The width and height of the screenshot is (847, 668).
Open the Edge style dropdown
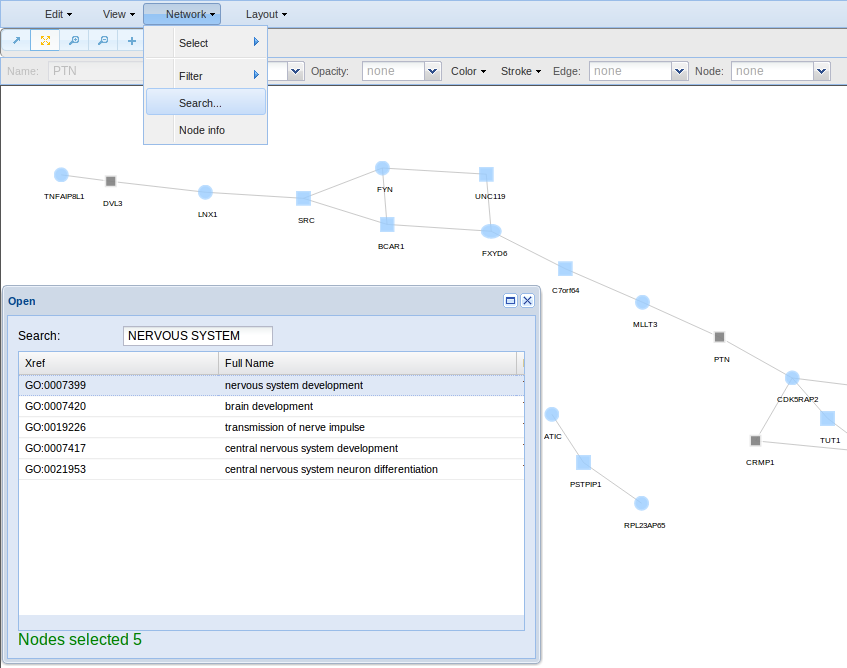[x=679, y=71]
